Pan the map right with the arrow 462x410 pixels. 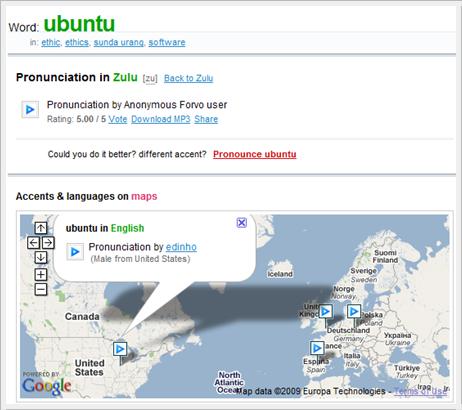(x=48, y=243)
